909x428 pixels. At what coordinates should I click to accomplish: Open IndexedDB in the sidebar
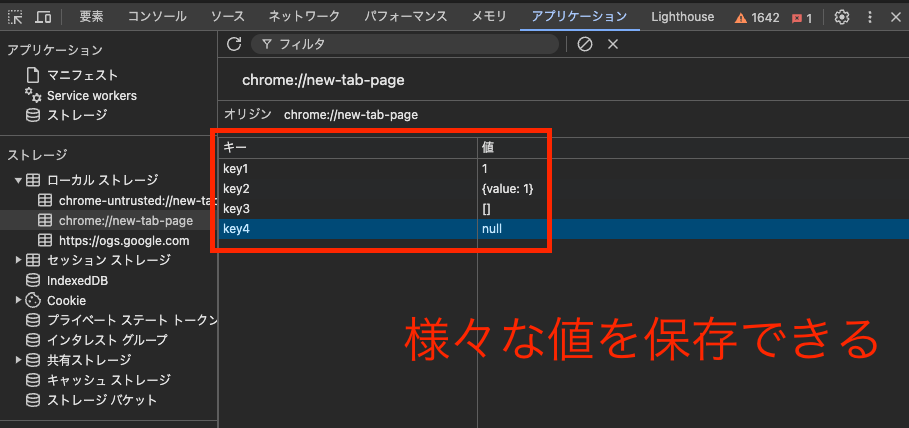pos(78,281)
